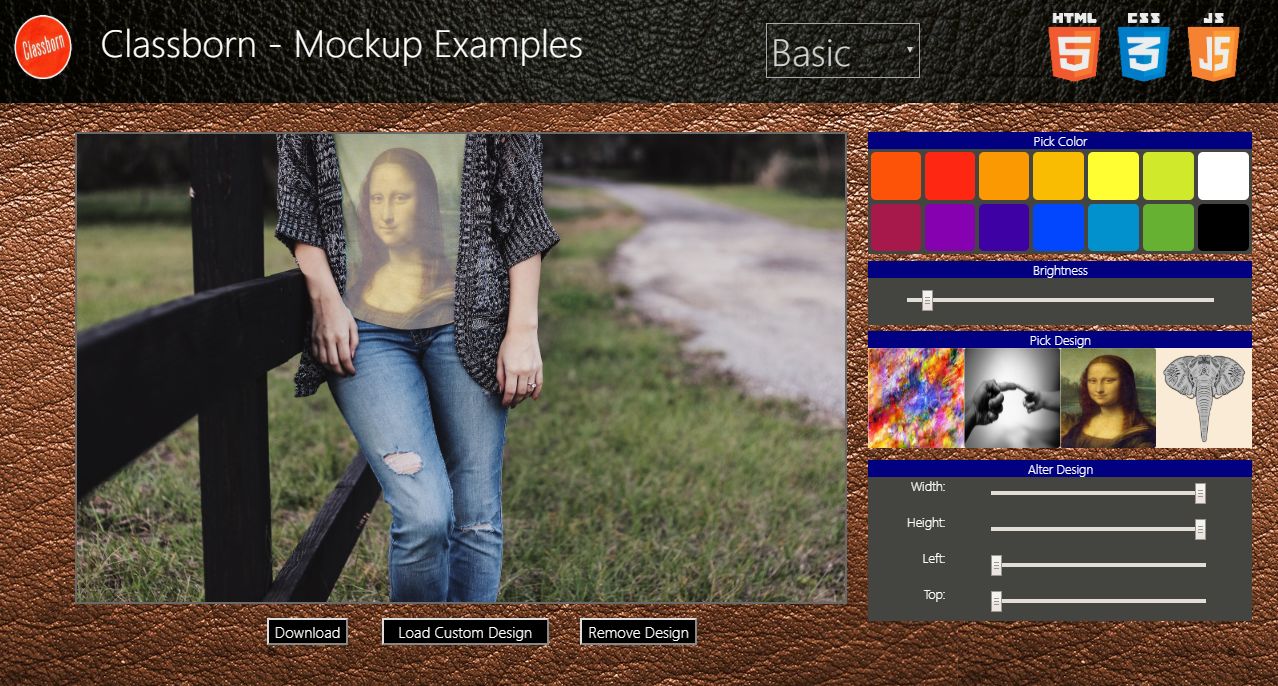Viewport: 1278px width, 686px height.
Task: Select the Mona Lisa design thumbnail
Action: pyautogui.click(x=1108, y=398)
